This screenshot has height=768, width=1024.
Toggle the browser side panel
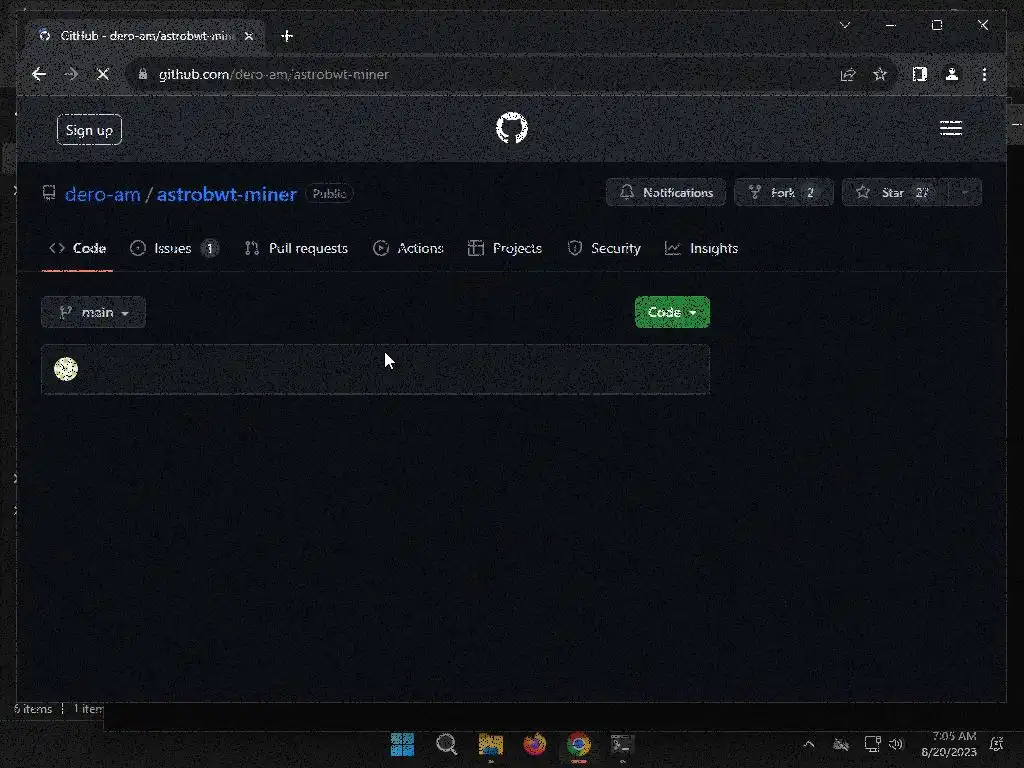coord(920,74)
